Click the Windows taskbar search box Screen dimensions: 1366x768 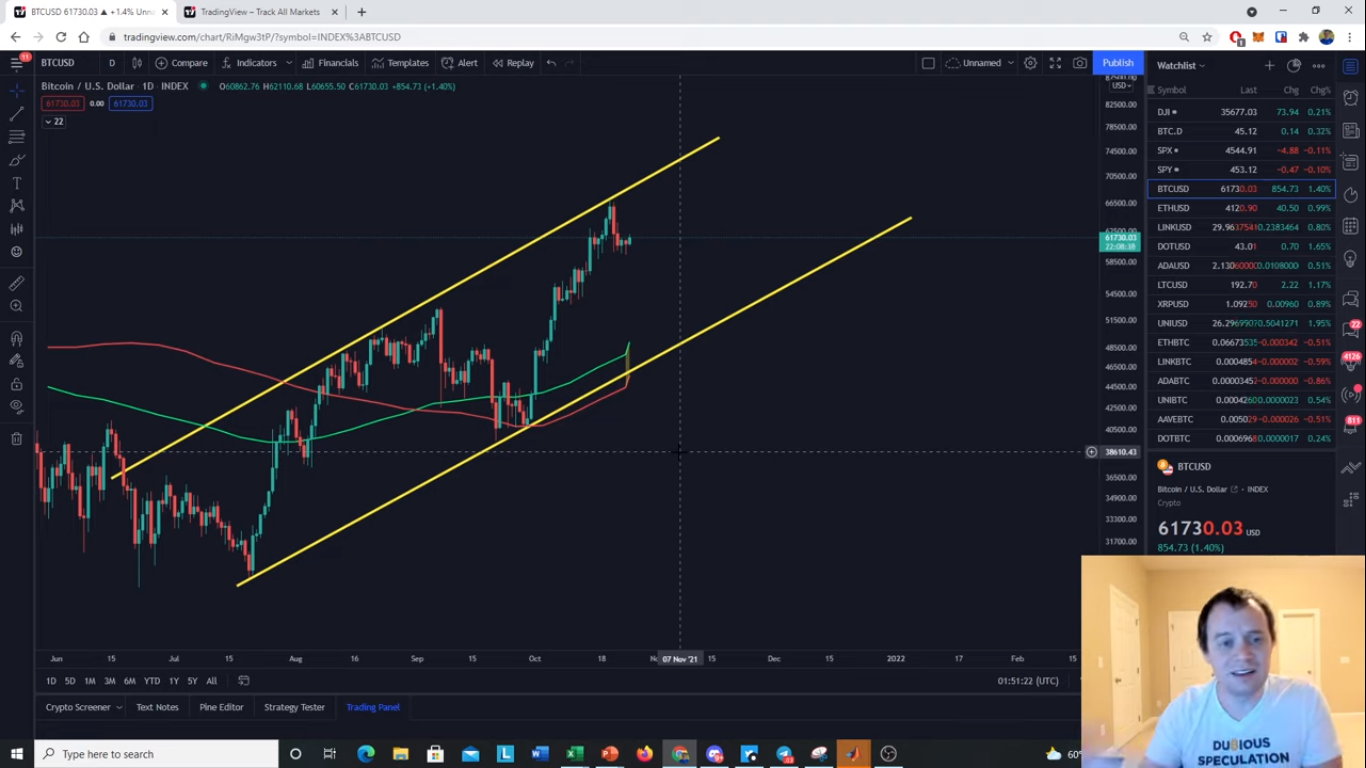[x=157, y=754]
